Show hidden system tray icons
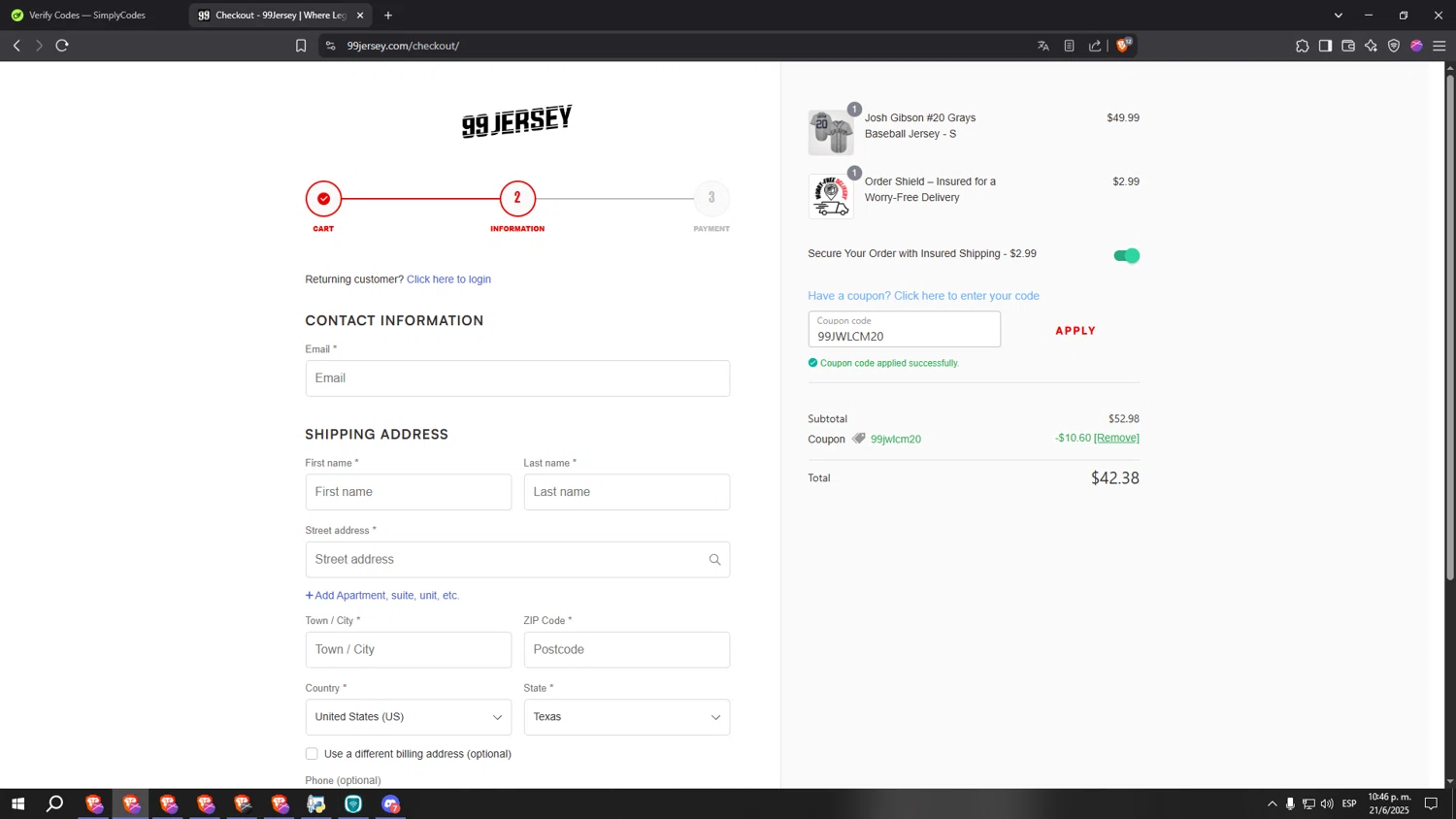The height and width of the screenshot is (819, 1456). tap(1272, 803)
